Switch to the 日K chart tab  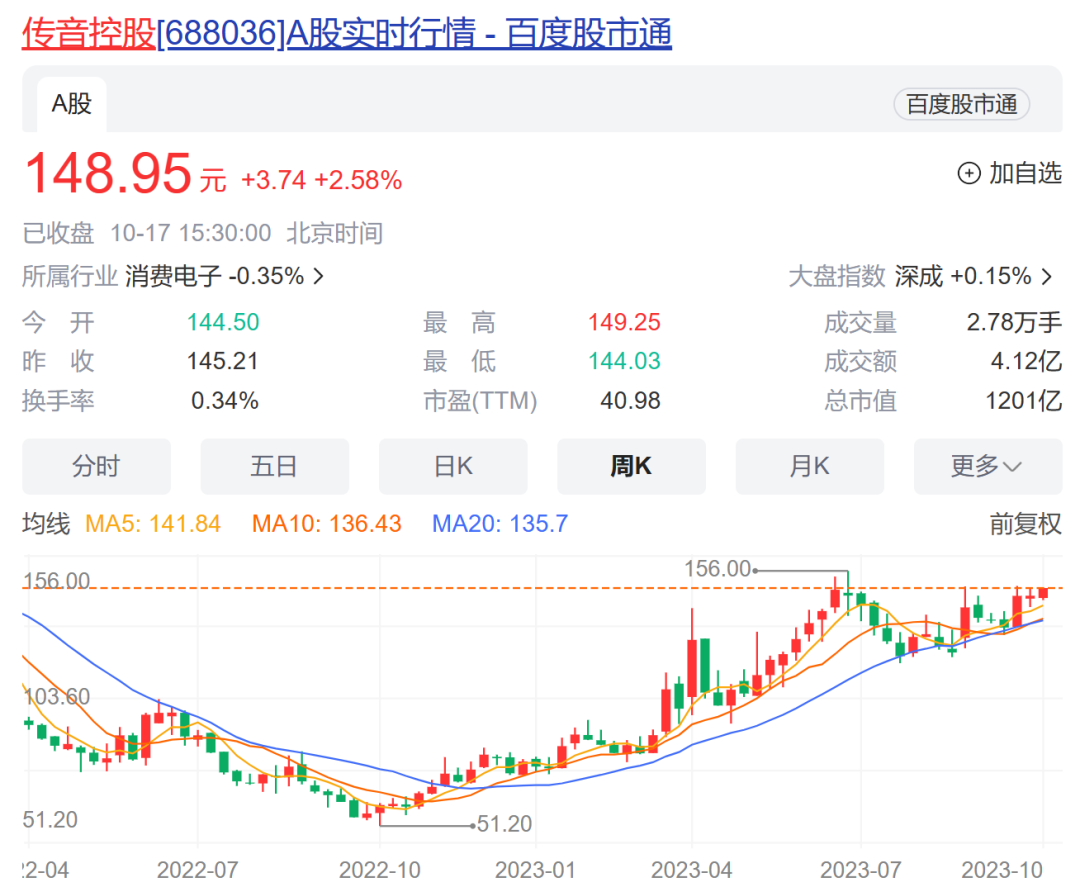[x=453, y=466]
